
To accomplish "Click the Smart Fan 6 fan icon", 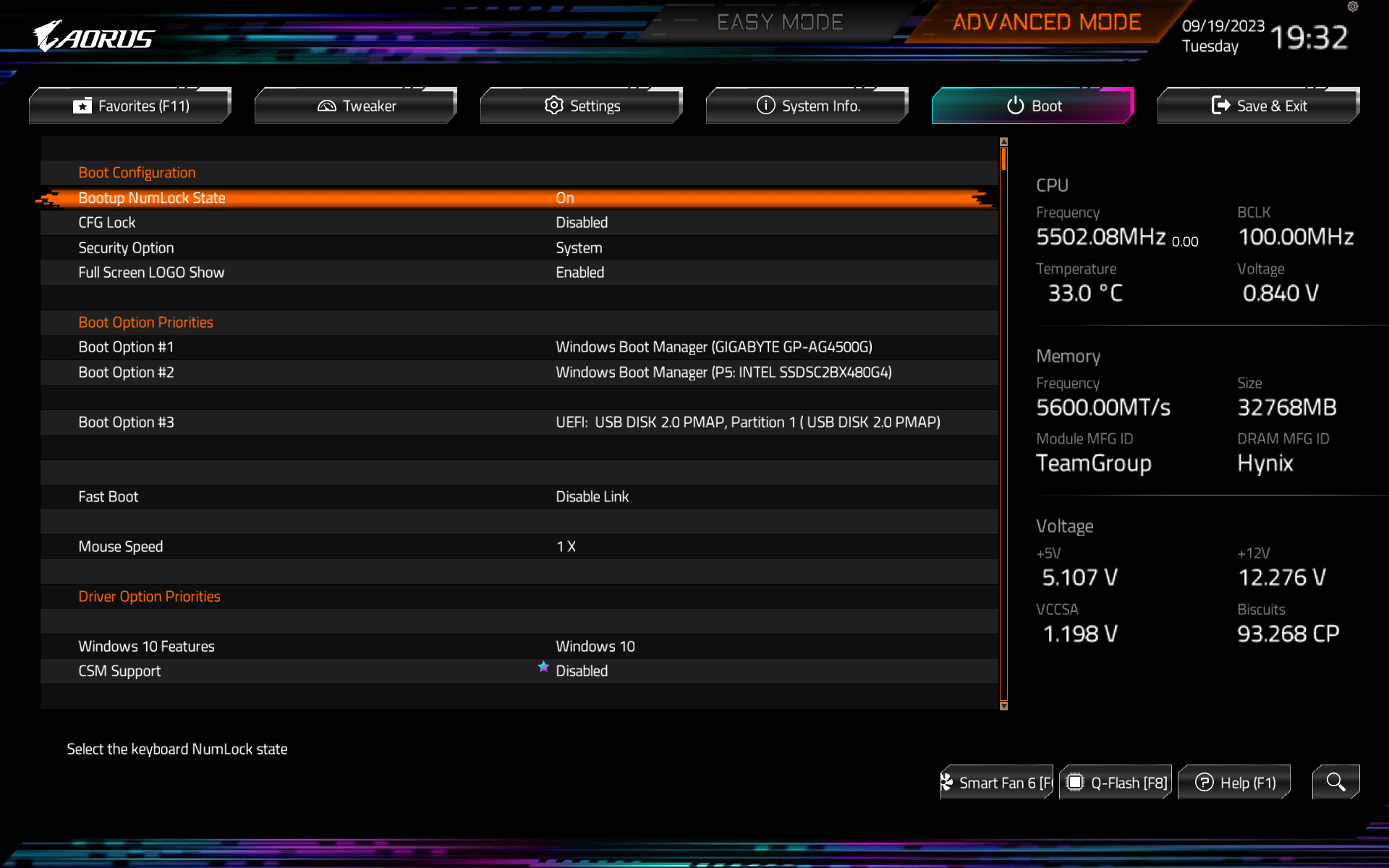I will coord(946,782).
